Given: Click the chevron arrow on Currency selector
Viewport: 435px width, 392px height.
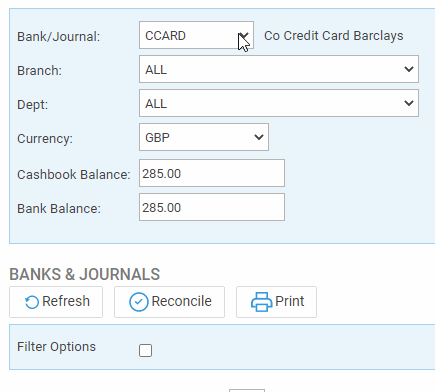Looking at the screenshot, I should pos(259,137).
